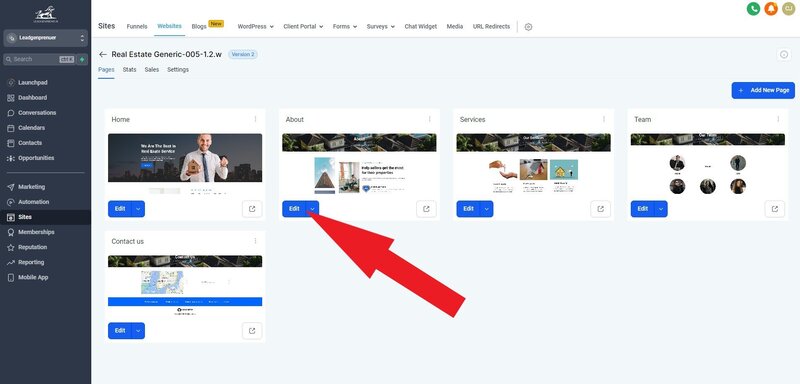800x384 pixels.
Task: Open the Team page three-dot menu
Action: pos(778,119)
